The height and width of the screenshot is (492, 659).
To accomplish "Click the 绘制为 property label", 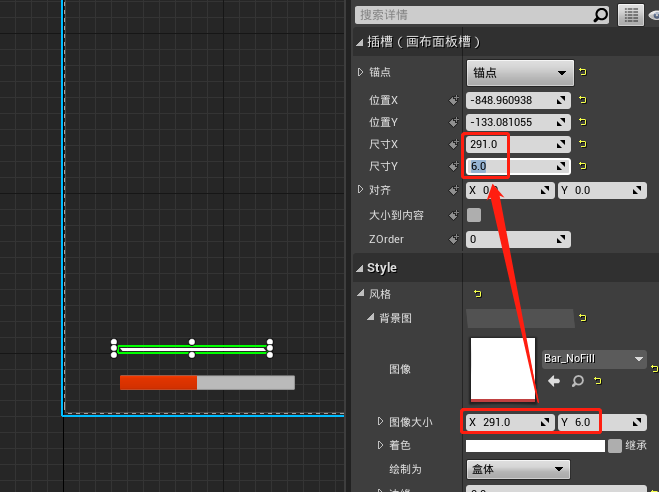I will click(x=405, y=469).
